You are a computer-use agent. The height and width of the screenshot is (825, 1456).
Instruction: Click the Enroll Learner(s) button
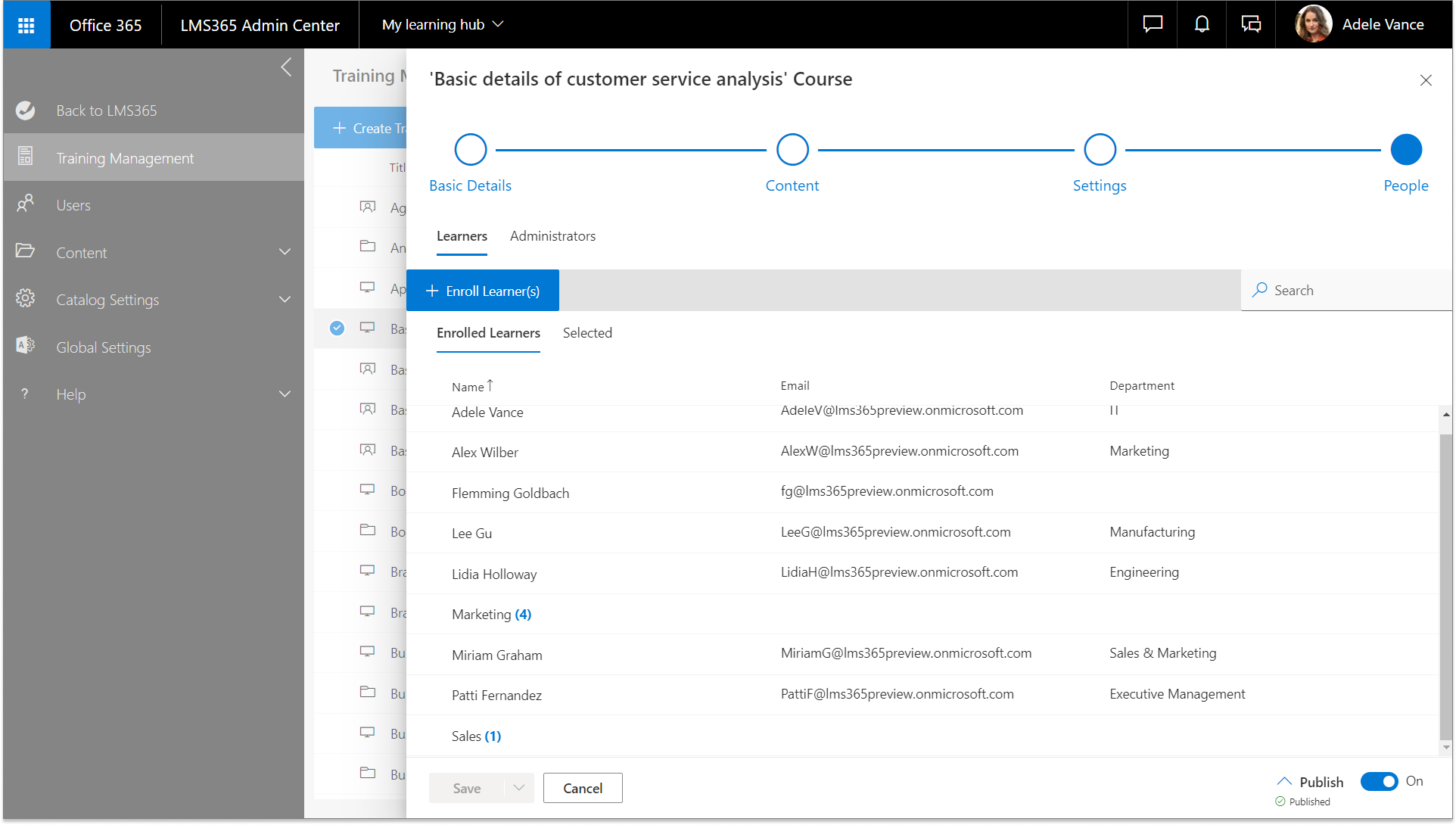483,291
